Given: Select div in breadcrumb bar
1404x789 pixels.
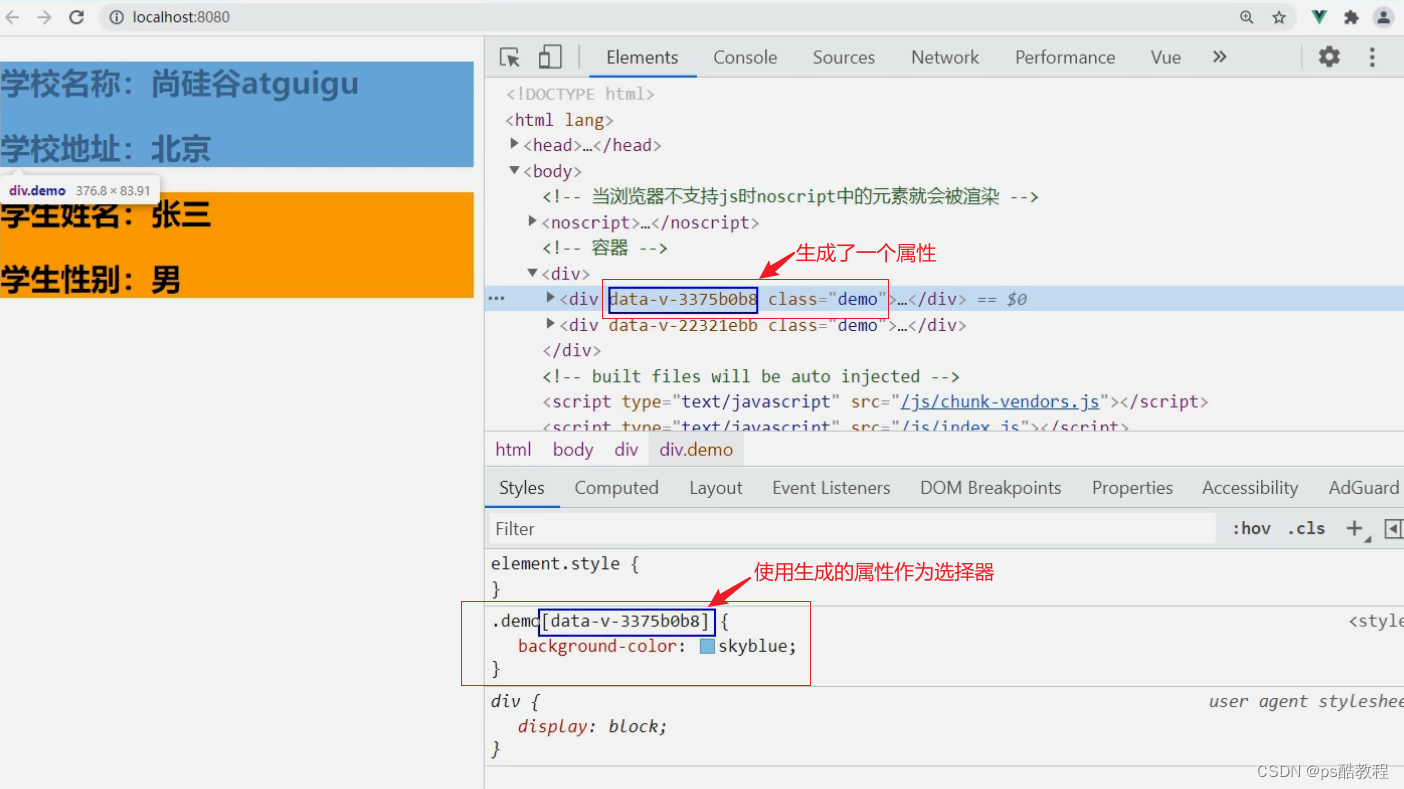Looking at the screenshot, I should pos(627,449).
